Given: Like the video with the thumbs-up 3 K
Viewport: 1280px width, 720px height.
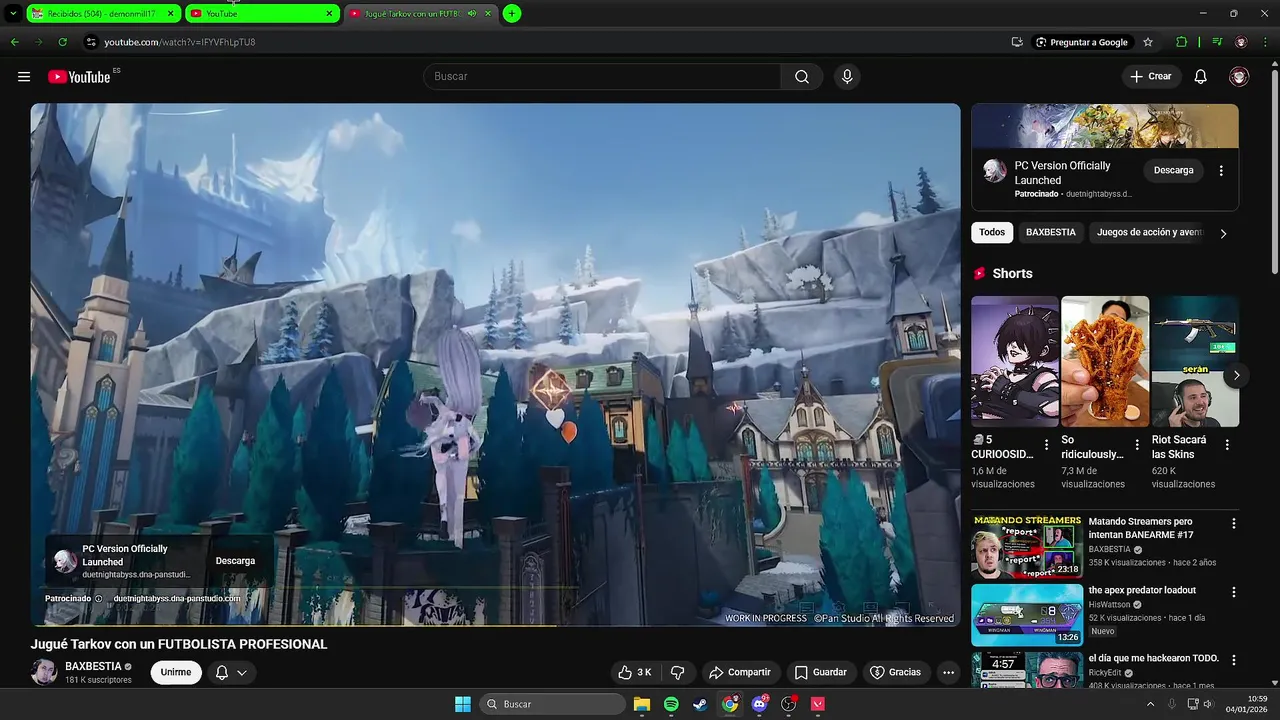Looking at the screenshot, I should [634, 672].
